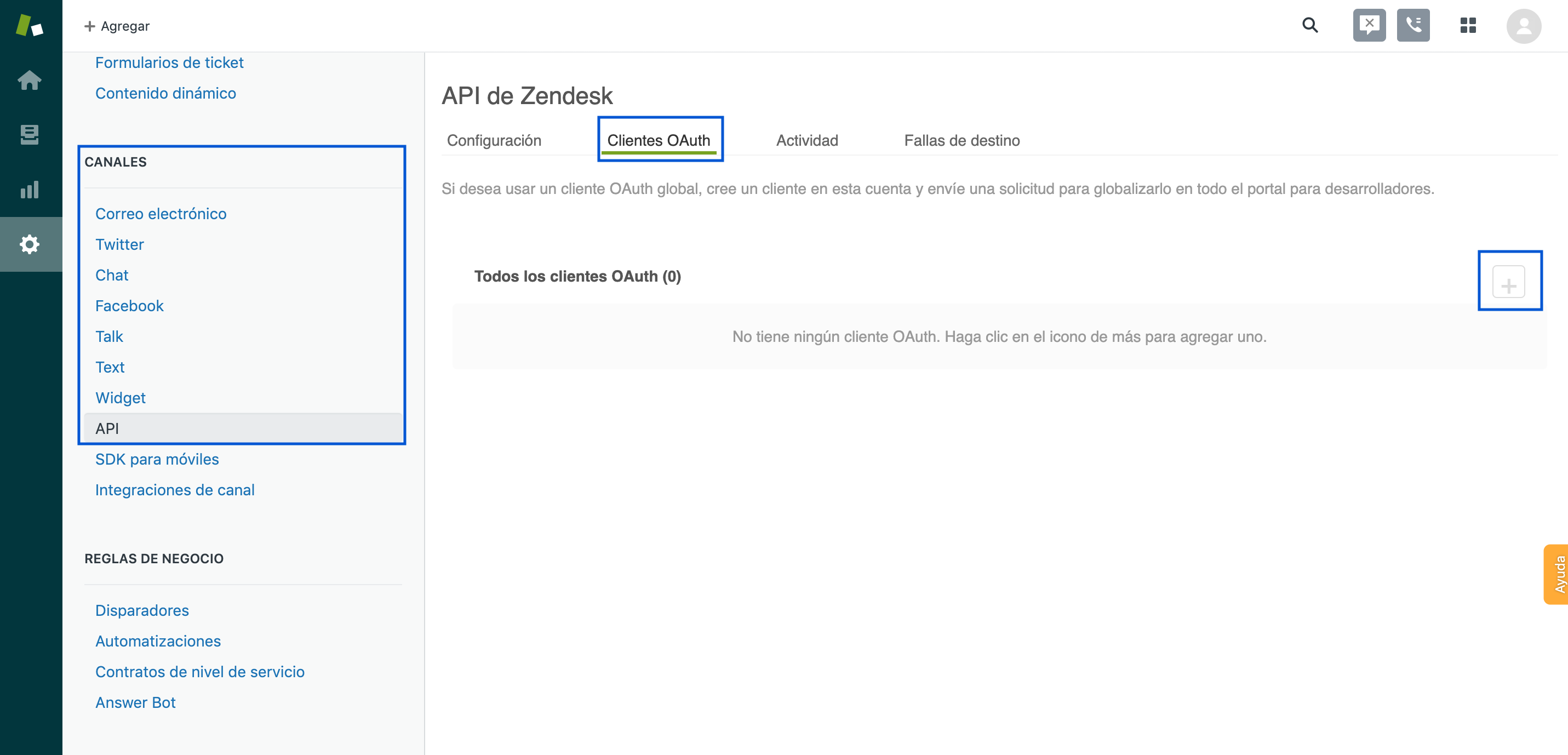Open the search tool

(x=1310, y=26)
